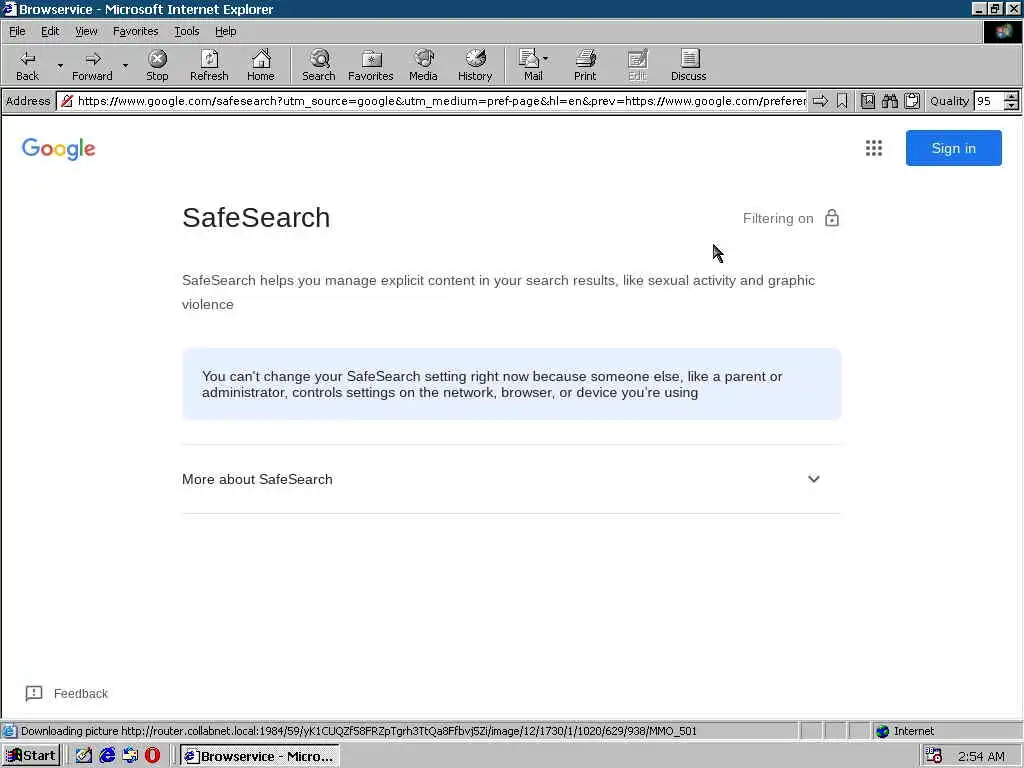The width and height of the screenshot is (1024, 768).
Task: Open the Google apps grid icon
Action: pos(874,148)
